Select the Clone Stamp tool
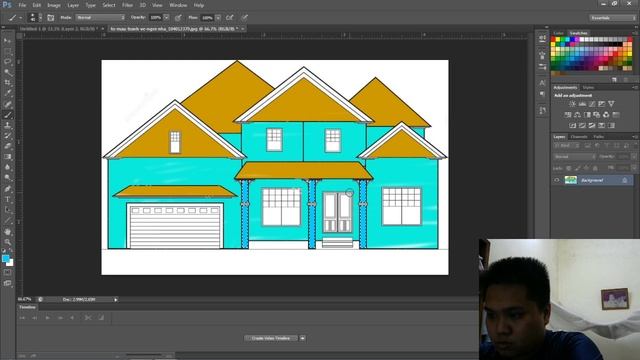The image size is (640, 360). (x=7, y=125)
